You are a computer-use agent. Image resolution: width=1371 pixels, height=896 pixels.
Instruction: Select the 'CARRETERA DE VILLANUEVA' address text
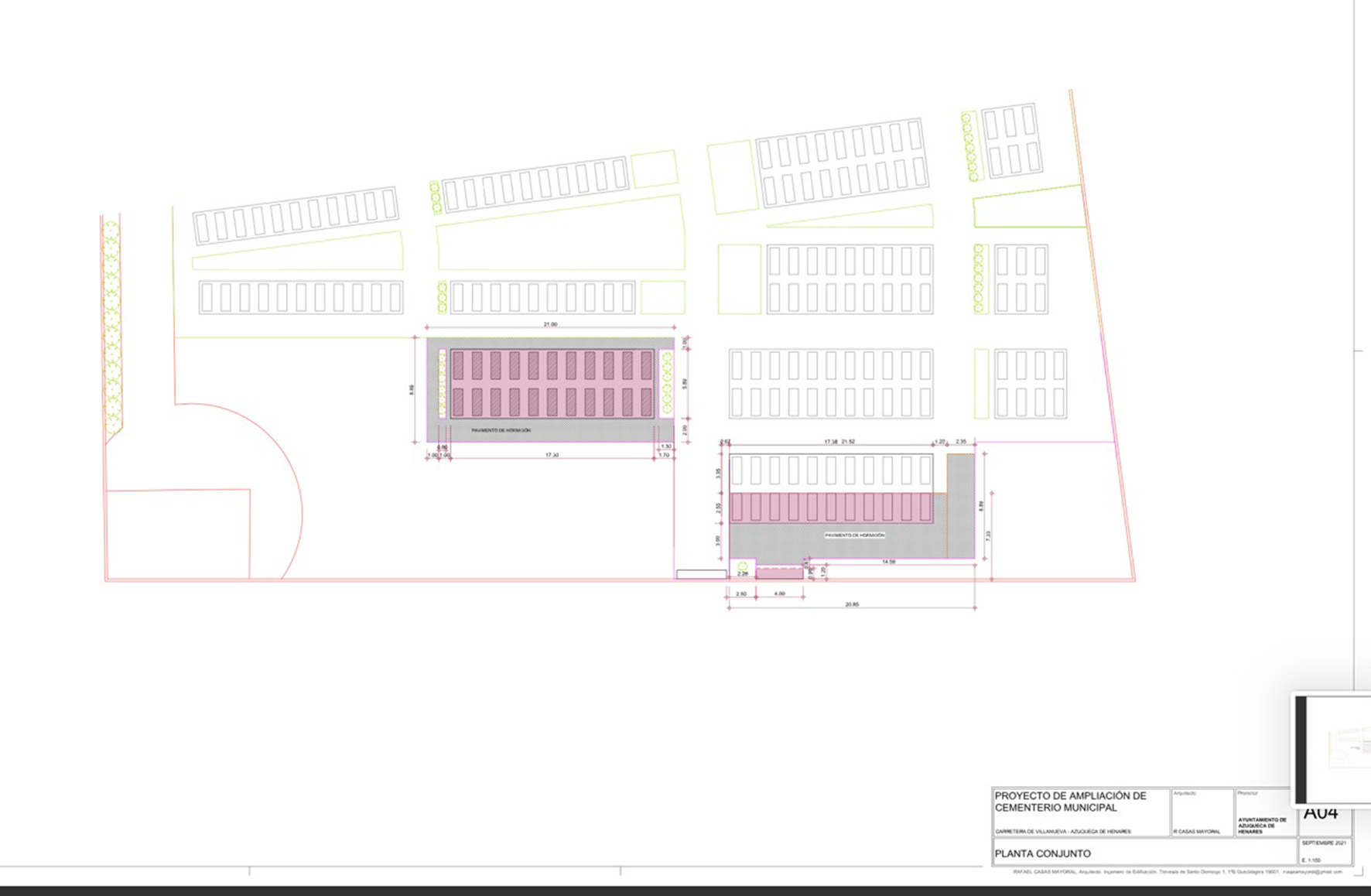(x=1062, y=832)
